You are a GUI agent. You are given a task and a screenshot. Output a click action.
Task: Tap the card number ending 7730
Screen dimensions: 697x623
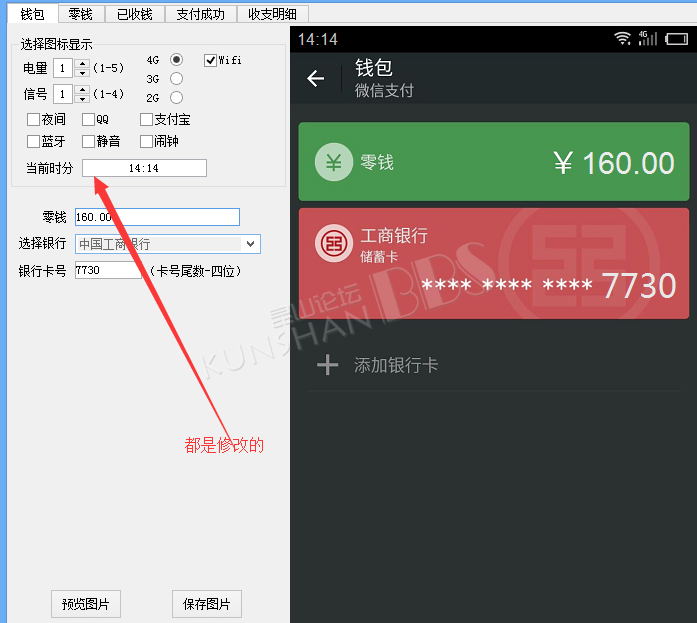click(549, 285)
